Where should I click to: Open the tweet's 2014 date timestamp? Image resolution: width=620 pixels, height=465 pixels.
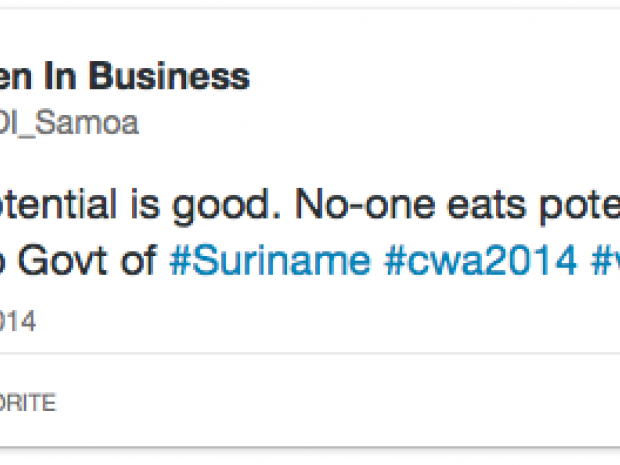[x=18, y=321]
